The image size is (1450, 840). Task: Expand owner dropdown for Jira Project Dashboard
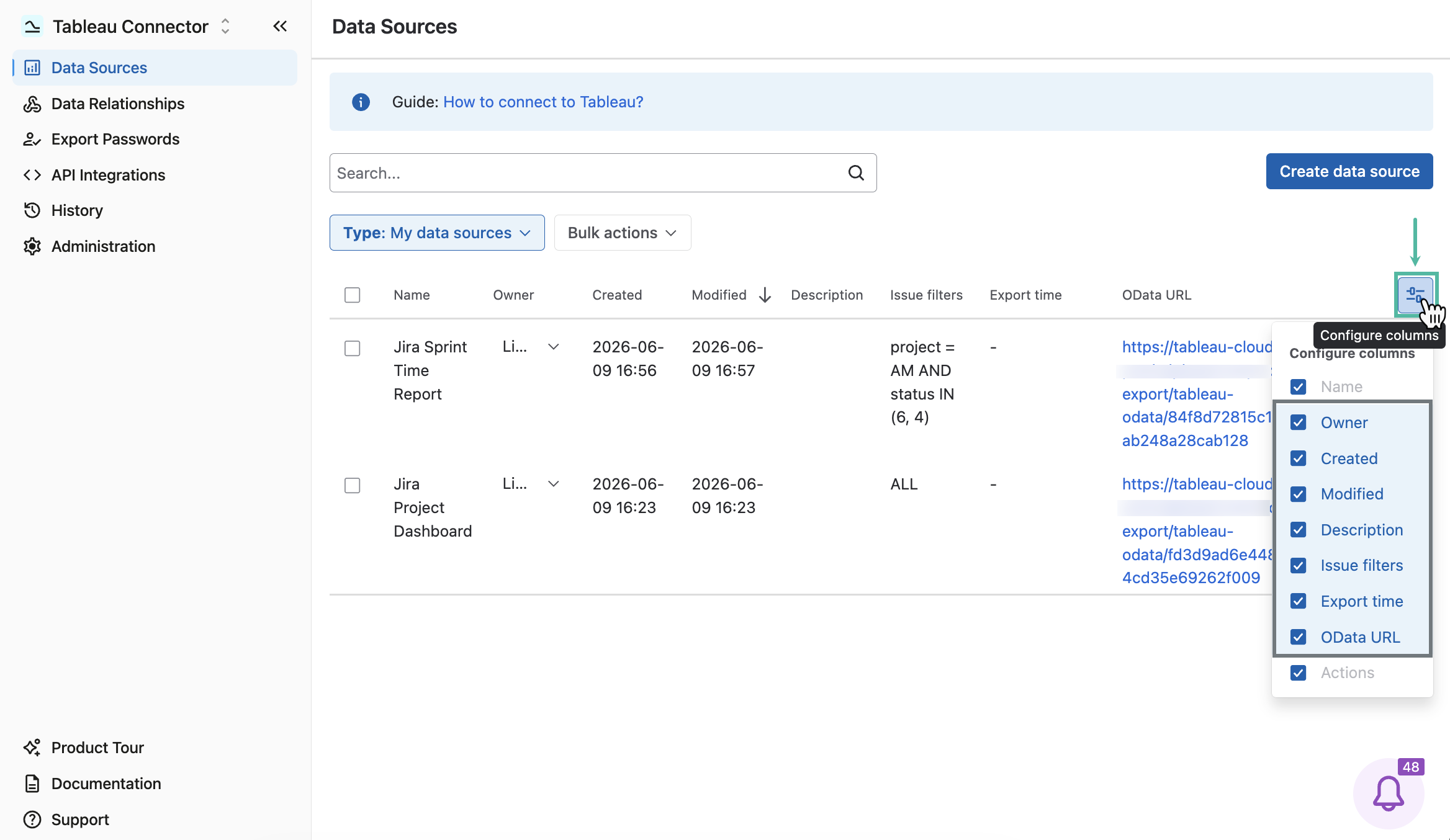(x=554, y=484)
